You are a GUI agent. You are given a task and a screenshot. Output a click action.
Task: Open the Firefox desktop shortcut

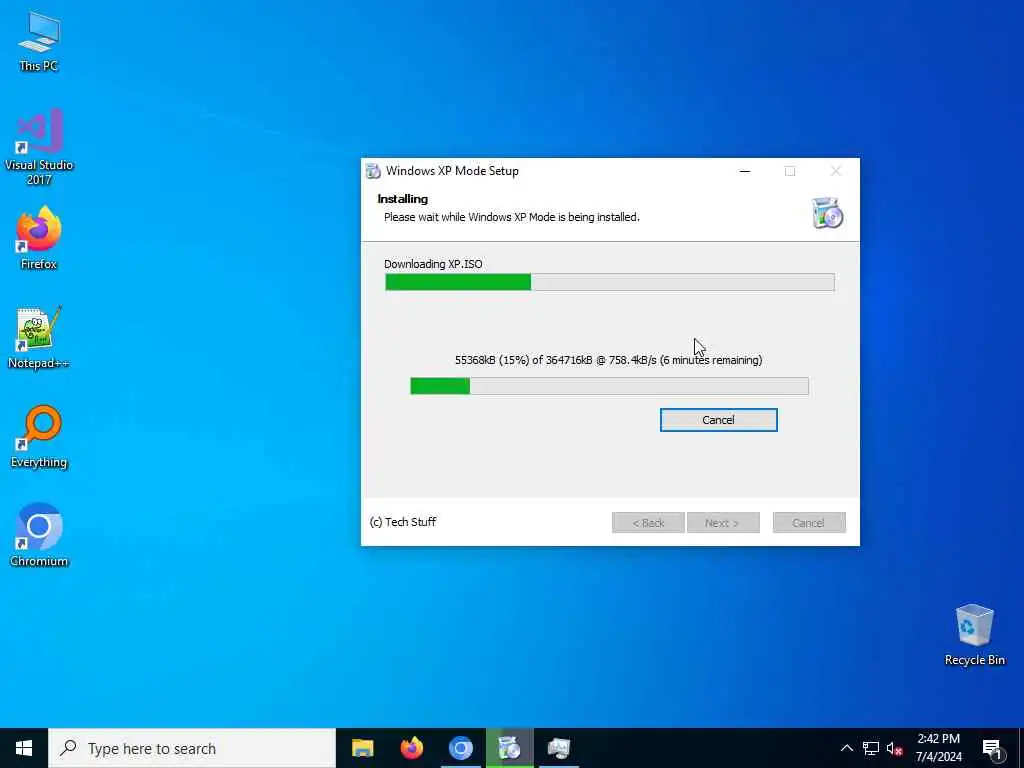coord(39,238)
